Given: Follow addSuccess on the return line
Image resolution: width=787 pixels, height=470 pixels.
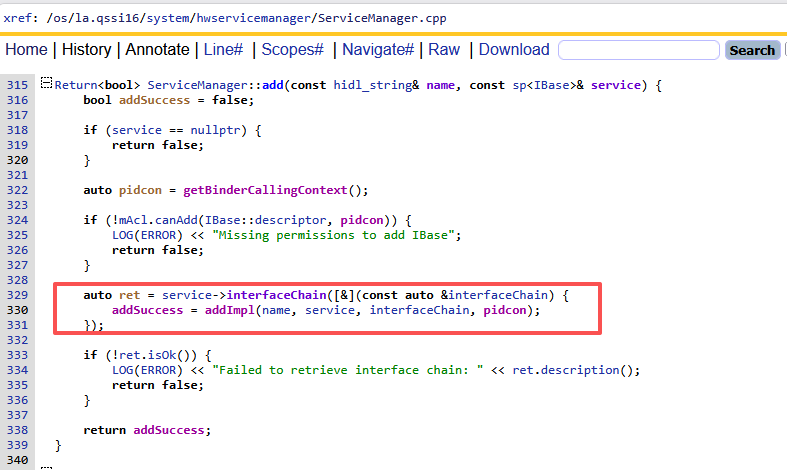Looking at the screenshot, I should (169, 430).
